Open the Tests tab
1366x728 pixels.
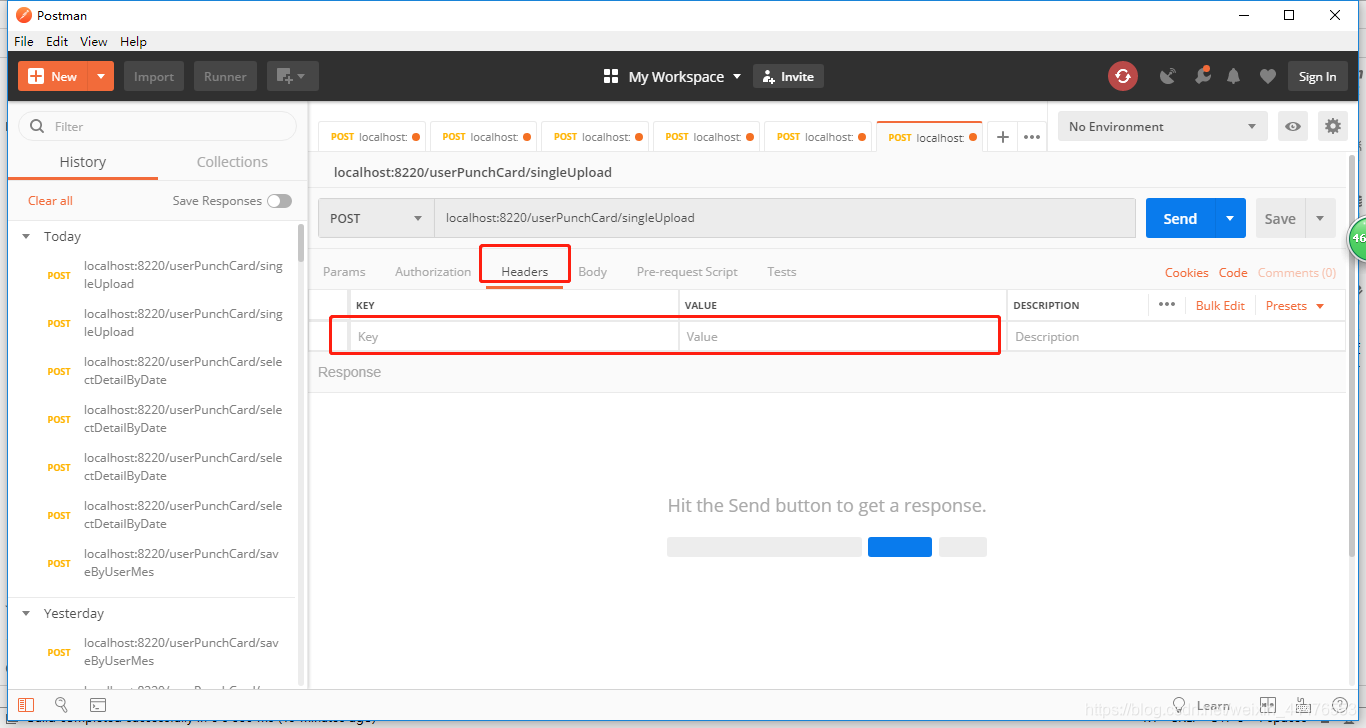pyautogui.click(x=782, y=271)
